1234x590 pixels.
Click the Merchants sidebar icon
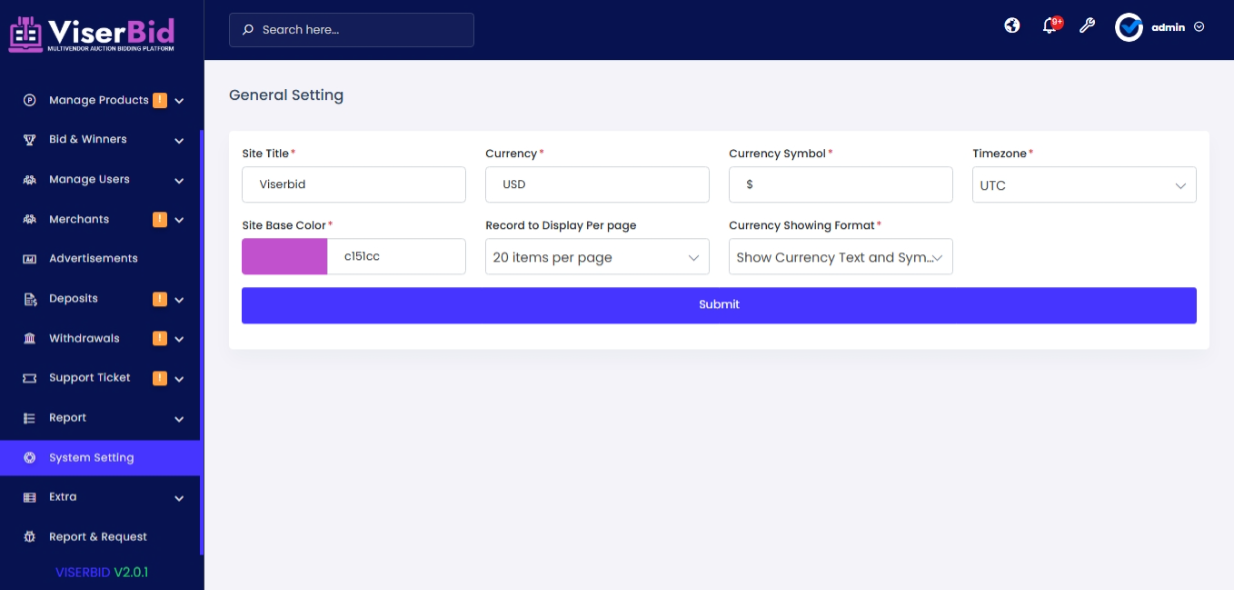click(30, 219)
